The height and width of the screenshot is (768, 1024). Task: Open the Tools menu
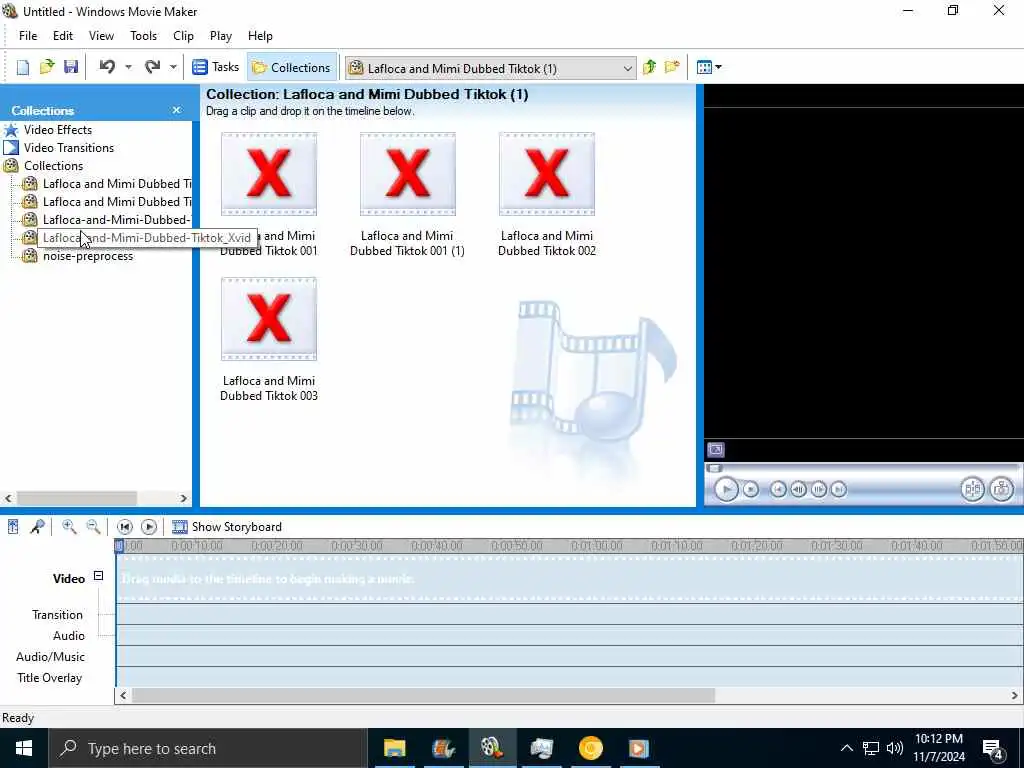[x=143, y=36]
